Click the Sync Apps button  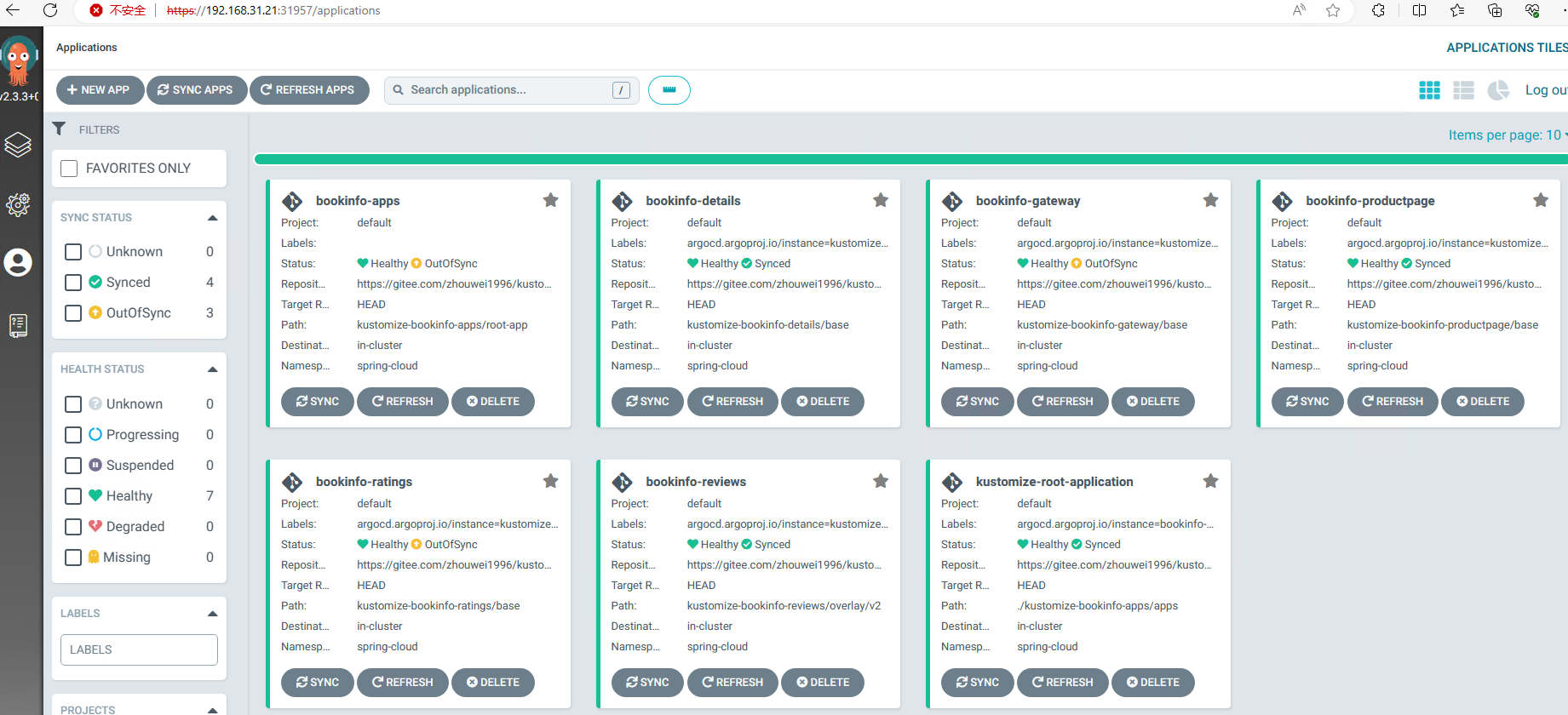pyautogui.click(x=196, y=90)
